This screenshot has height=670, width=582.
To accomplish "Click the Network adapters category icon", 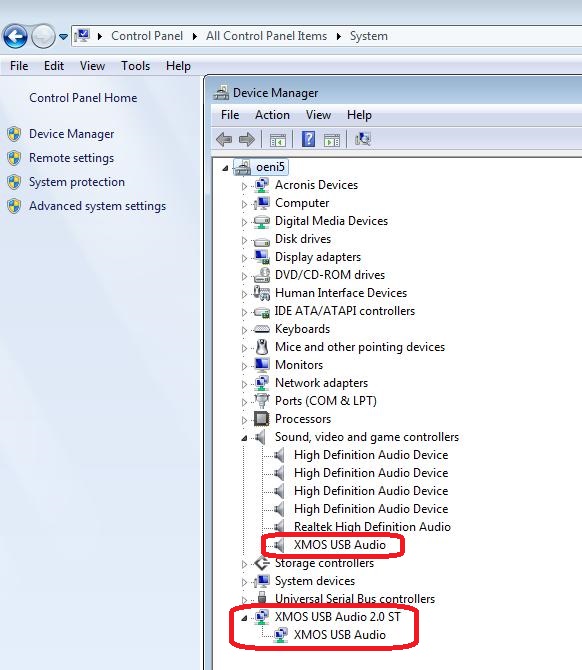I will (262, 383).
